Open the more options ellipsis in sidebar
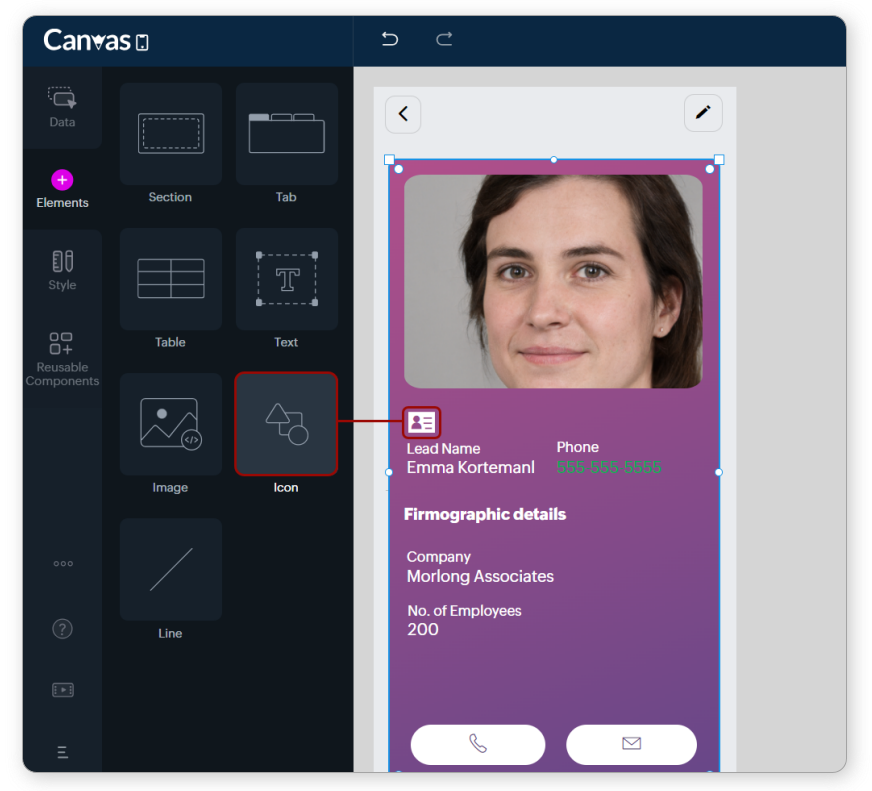 point(63,564)
